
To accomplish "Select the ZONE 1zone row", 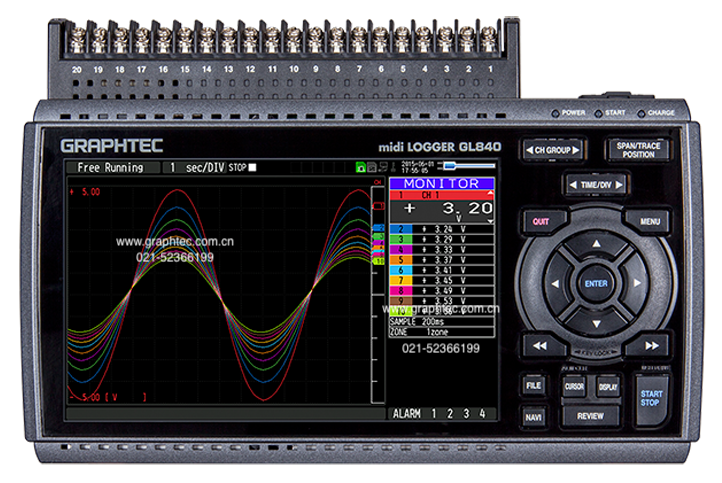I will (442, 332).
